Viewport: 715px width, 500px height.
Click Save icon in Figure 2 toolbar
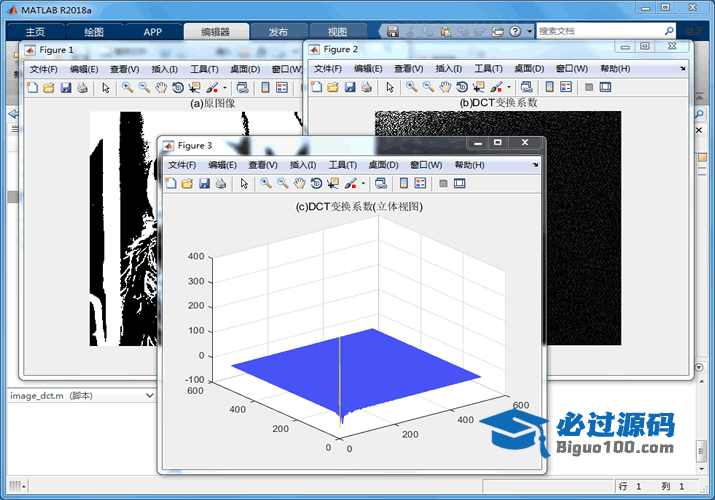[349, 87]
